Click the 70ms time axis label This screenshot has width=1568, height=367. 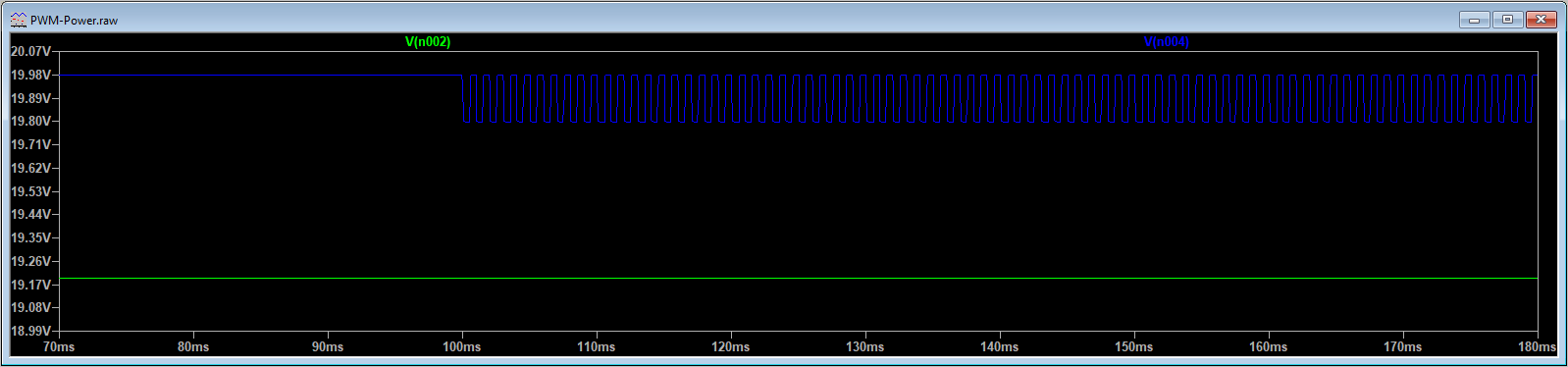point(59,346)
